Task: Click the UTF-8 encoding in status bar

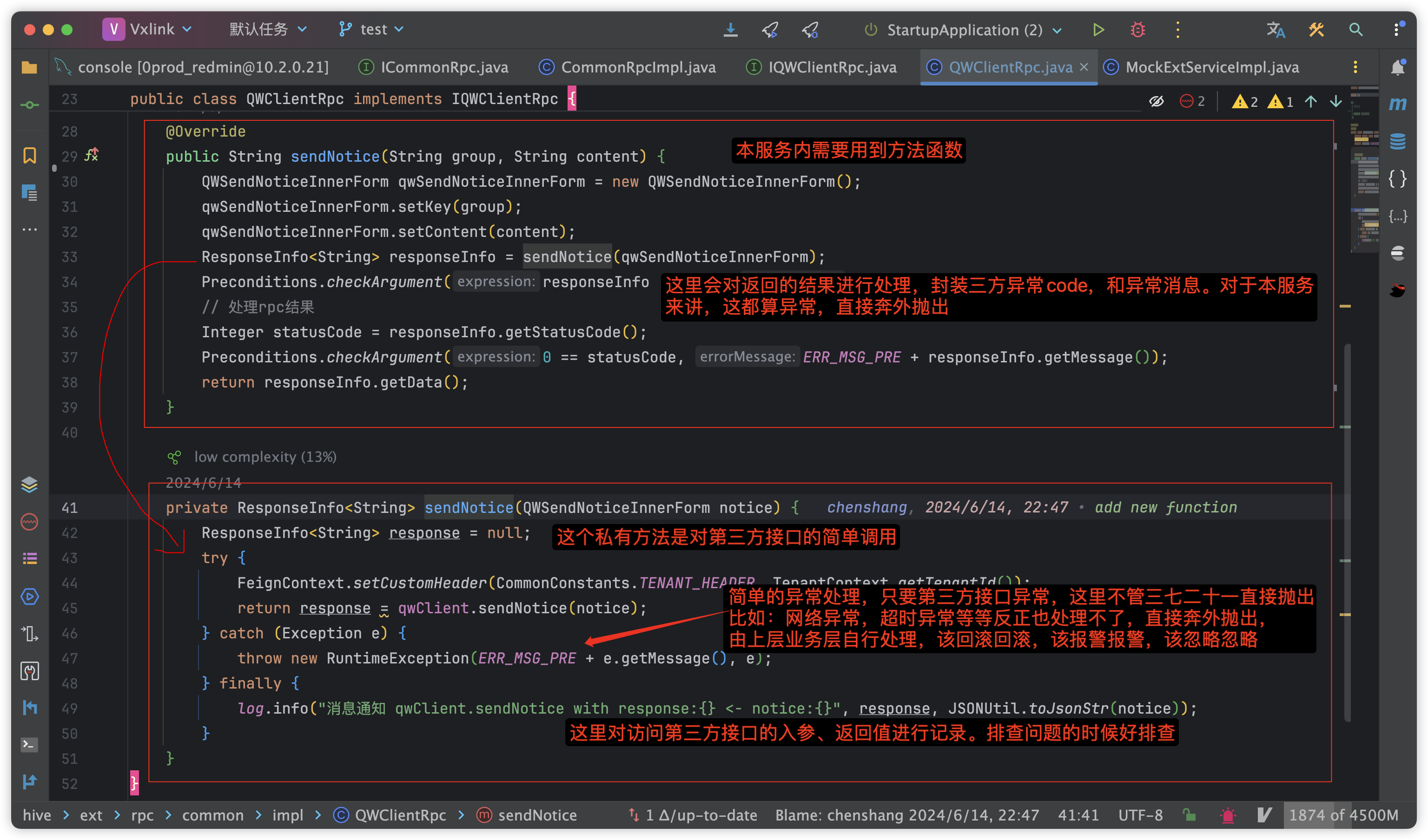Action: point(1140,815)
